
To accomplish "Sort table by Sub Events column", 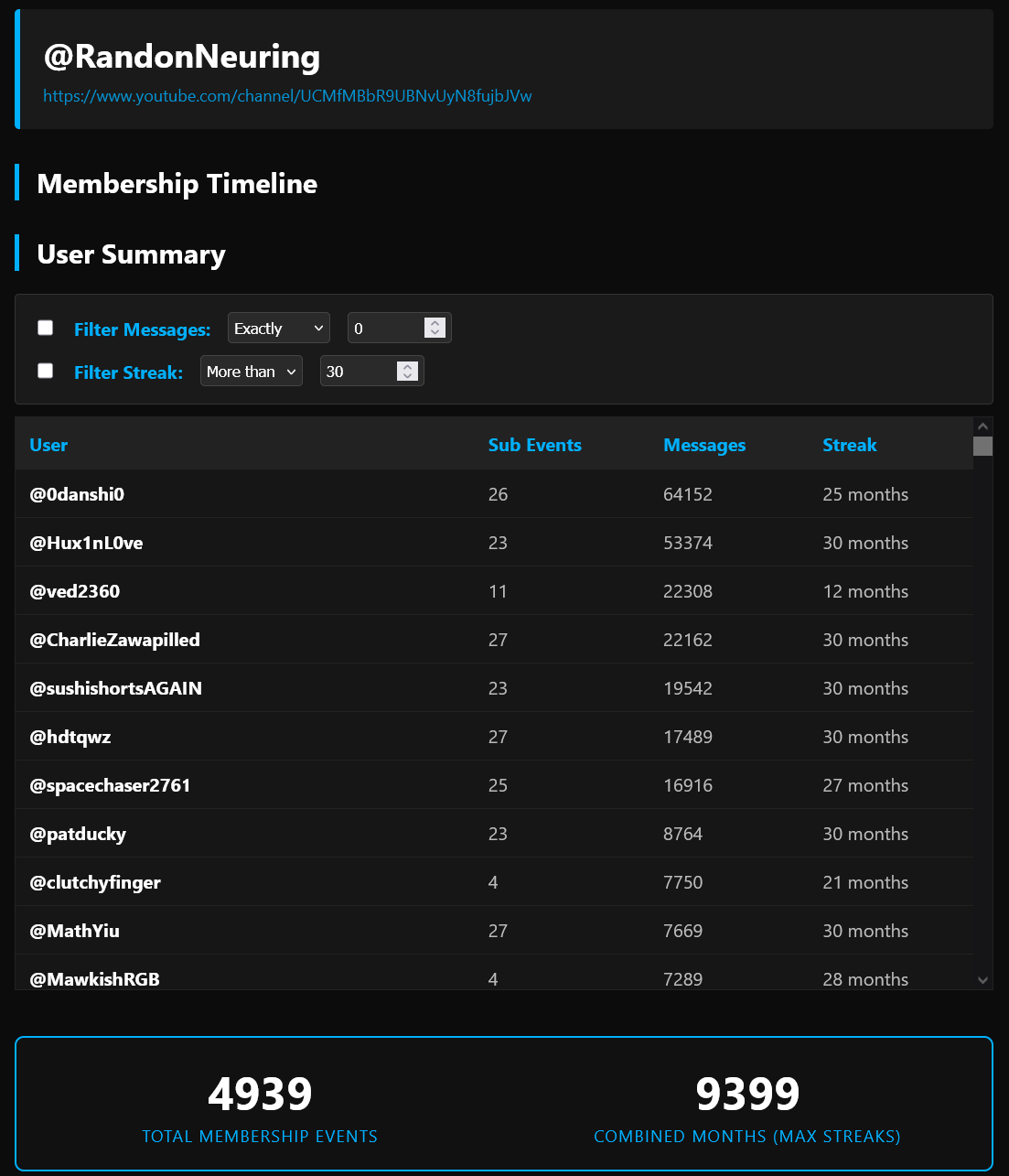I will point(535,445).
